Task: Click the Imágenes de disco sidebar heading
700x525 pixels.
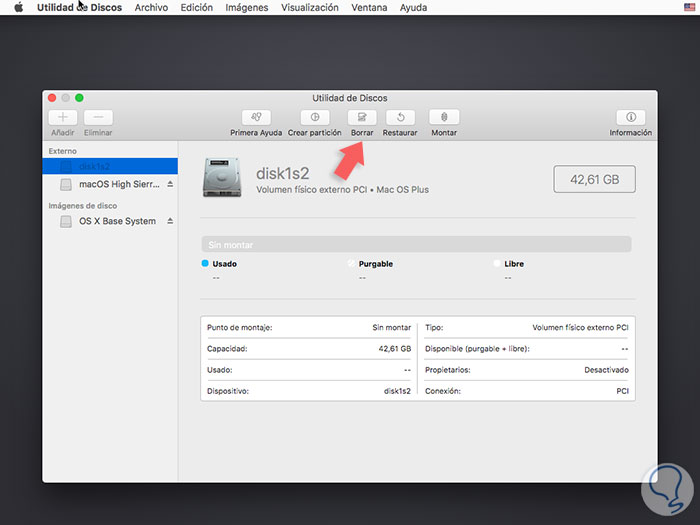Action: tap(83, 206)
